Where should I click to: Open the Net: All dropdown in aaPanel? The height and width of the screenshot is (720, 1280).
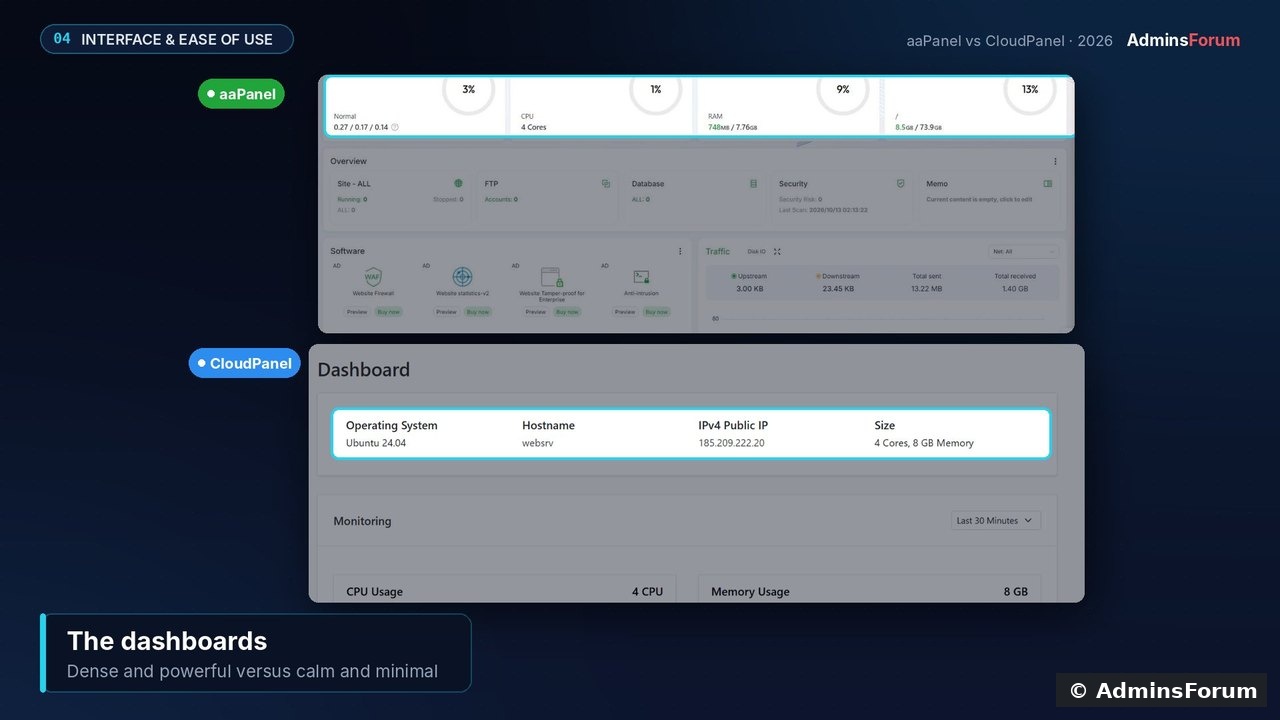coord(1023,252)
